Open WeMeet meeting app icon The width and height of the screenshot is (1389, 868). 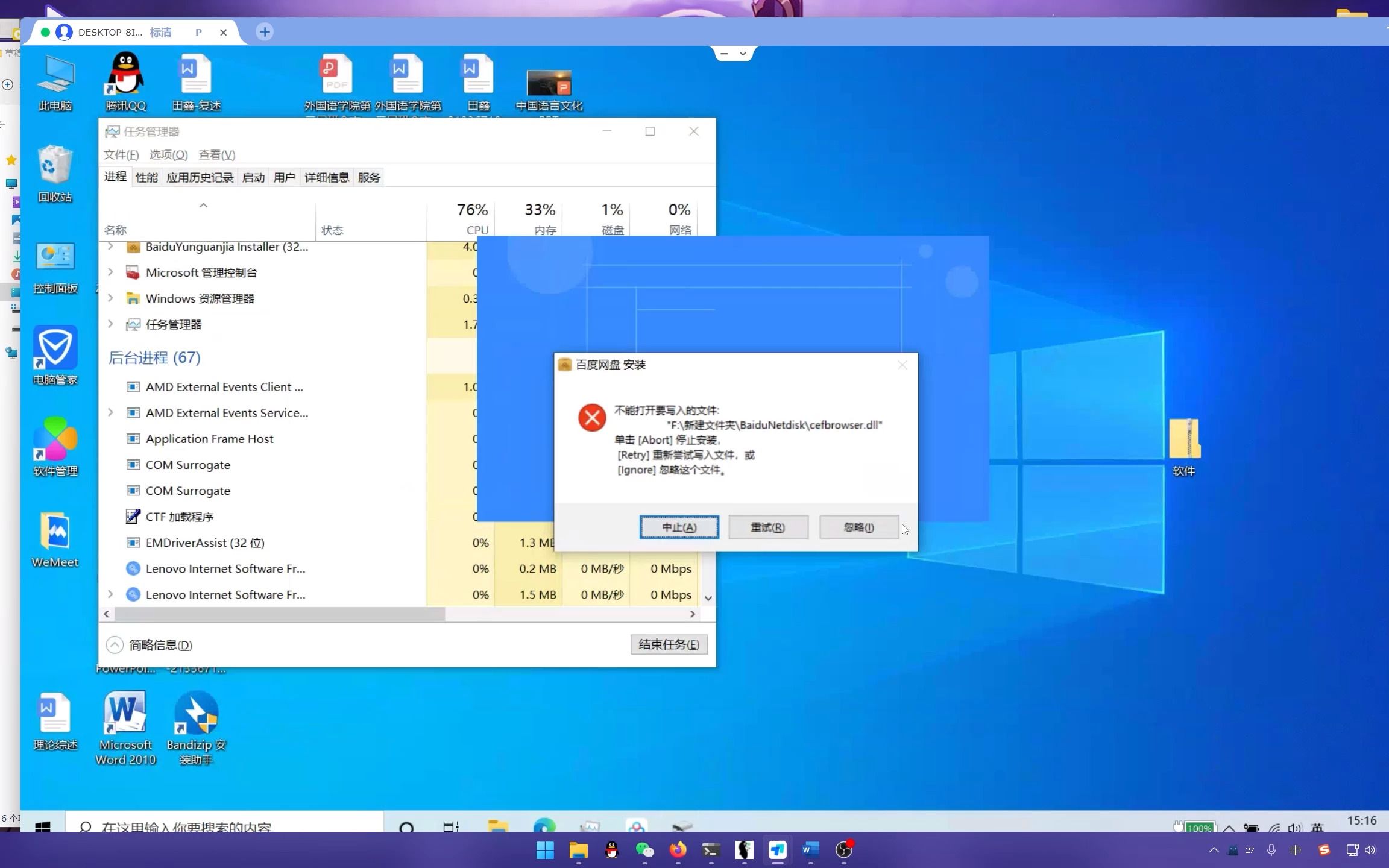tap(55, 534)
